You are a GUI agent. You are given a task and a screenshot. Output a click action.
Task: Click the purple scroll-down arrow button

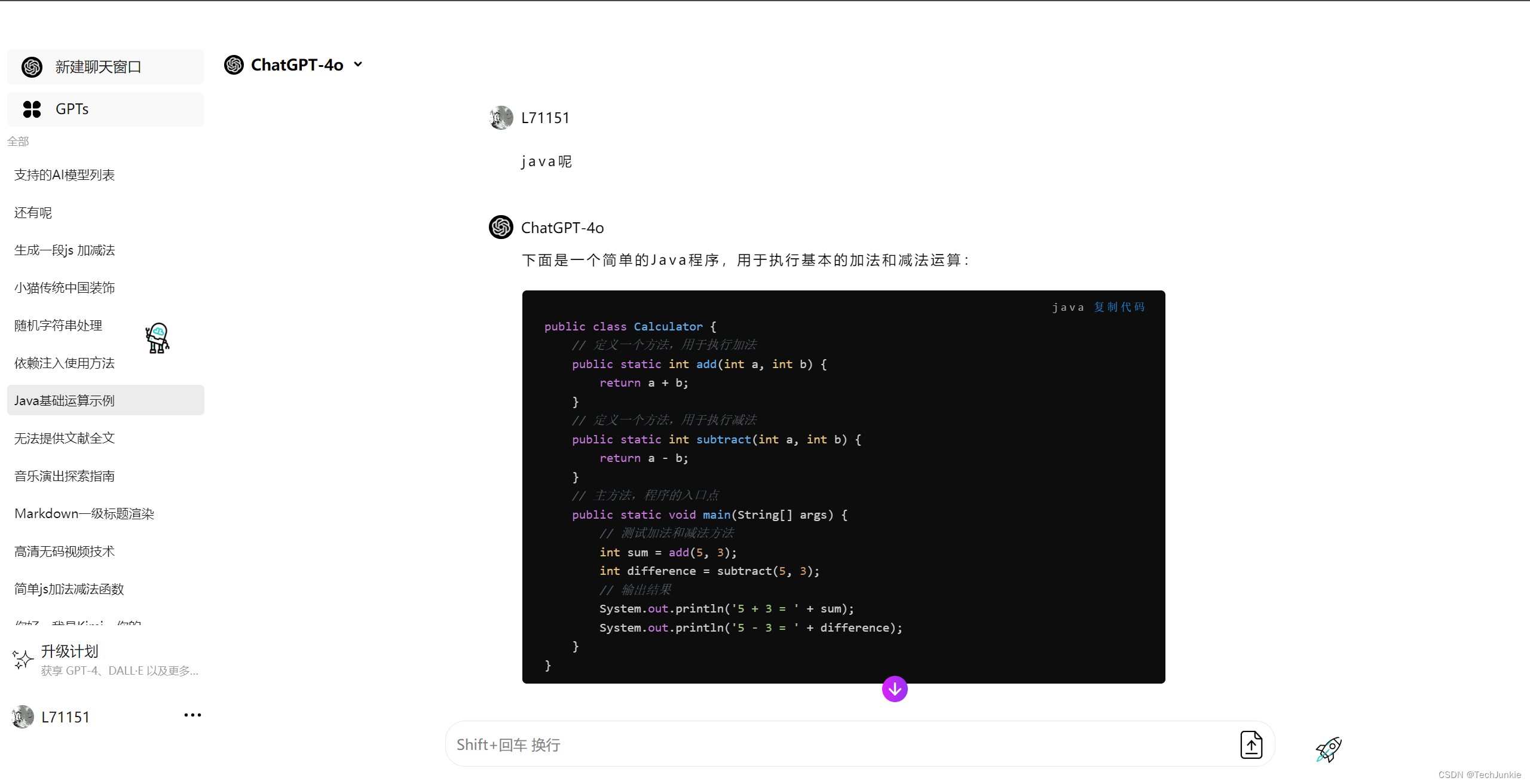pos(895,689)
